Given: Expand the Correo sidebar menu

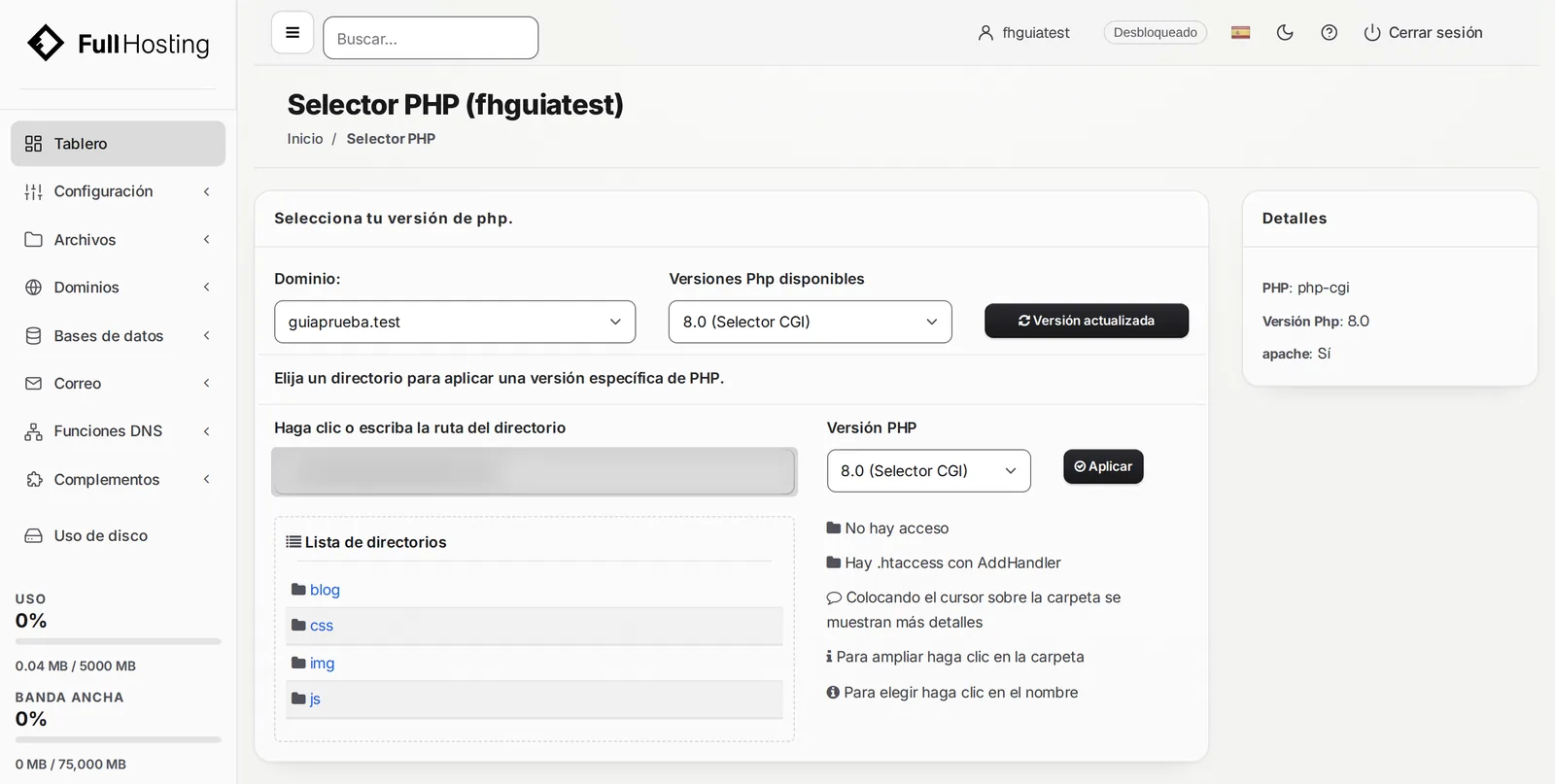Looking at the screenshot, I should click(118, 384).
